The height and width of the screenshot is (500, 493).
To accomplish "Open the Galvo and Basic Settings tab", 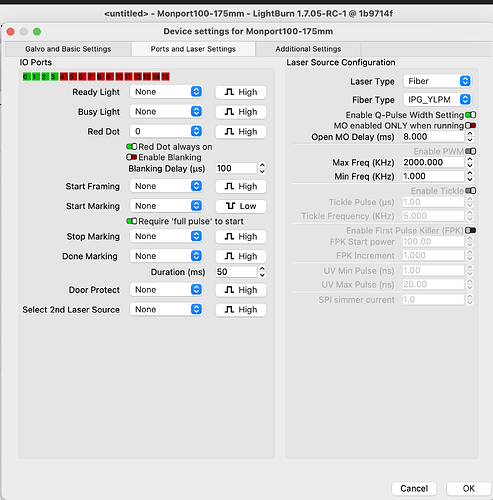I will pyautogui.click(x=68, y=49).
